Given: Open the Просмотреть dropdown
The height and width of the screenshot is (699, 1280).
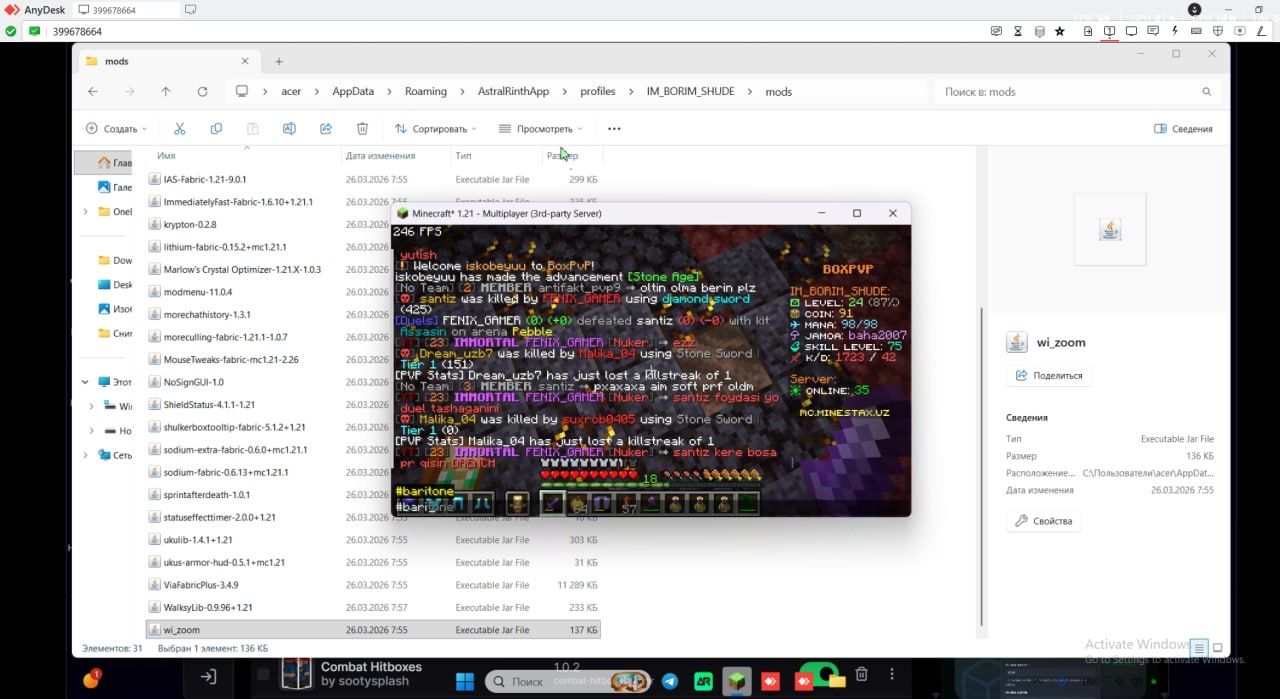Looking at the screenshot, I should (x=541, y=129).
